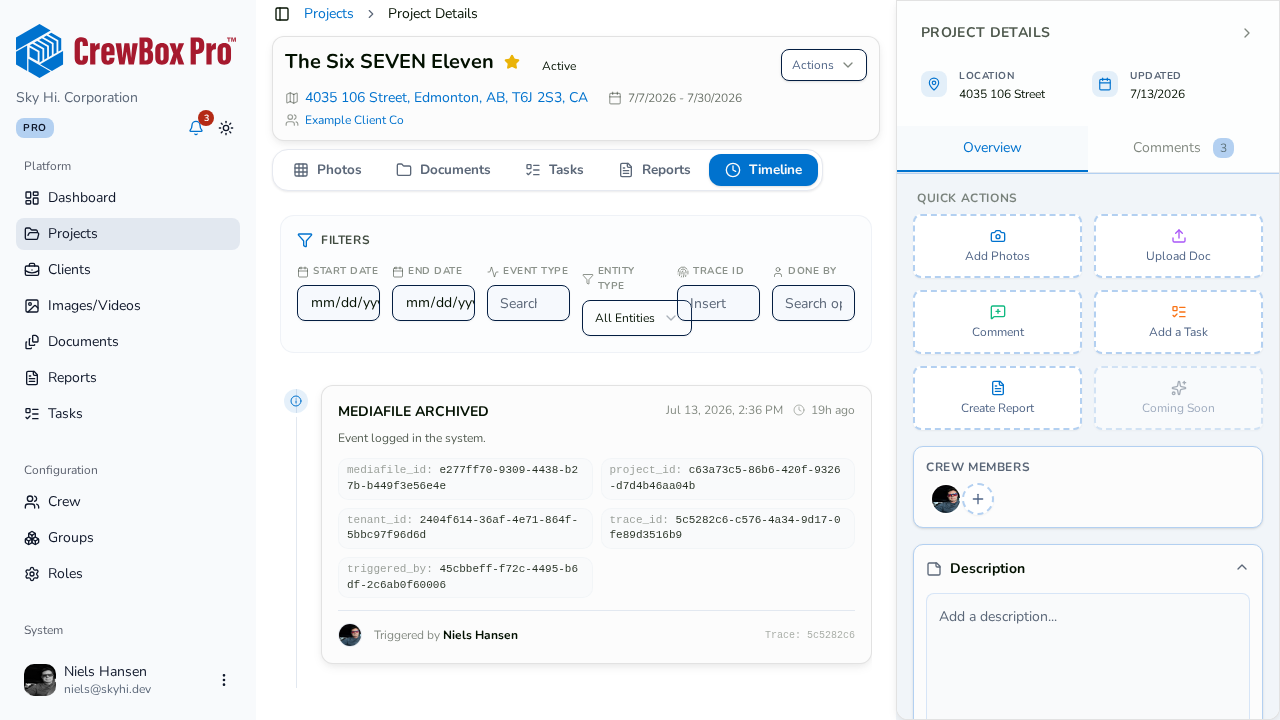The image size is (1280, 720).
Task: Click the timeline info marker icon
Action: tap(296, 401)
